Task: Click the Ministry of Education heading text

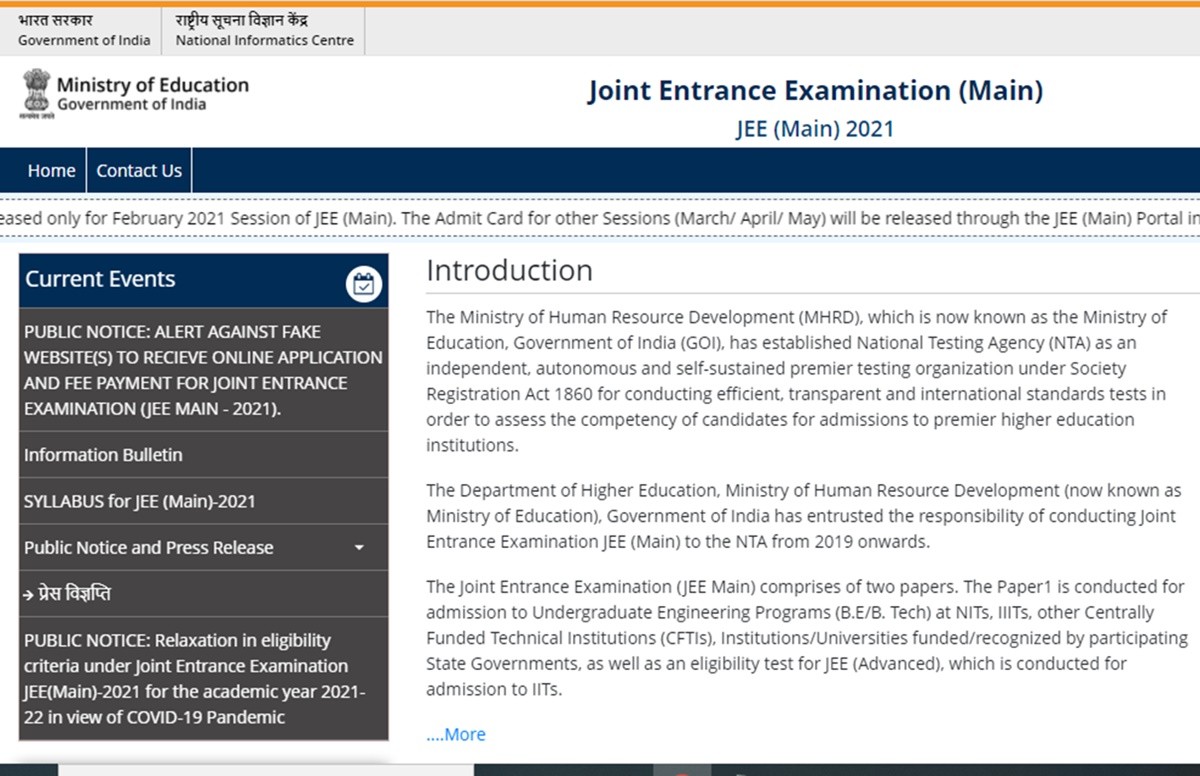Action: tap(152, 86)
